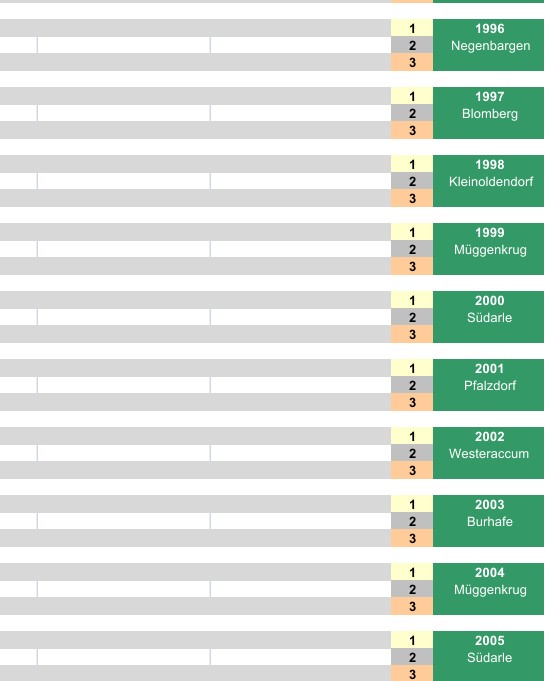Select the 2000 Südarle green cell
This screenshot has height=681, width=558.
tap(488, 317)
